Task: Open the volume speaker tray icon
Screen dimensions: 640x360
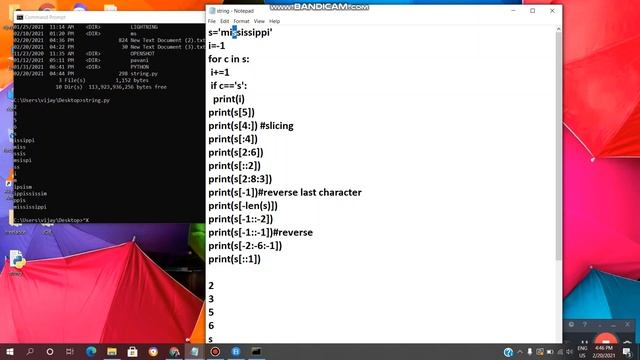Action: pyautogui.click(x=570, y=352)
